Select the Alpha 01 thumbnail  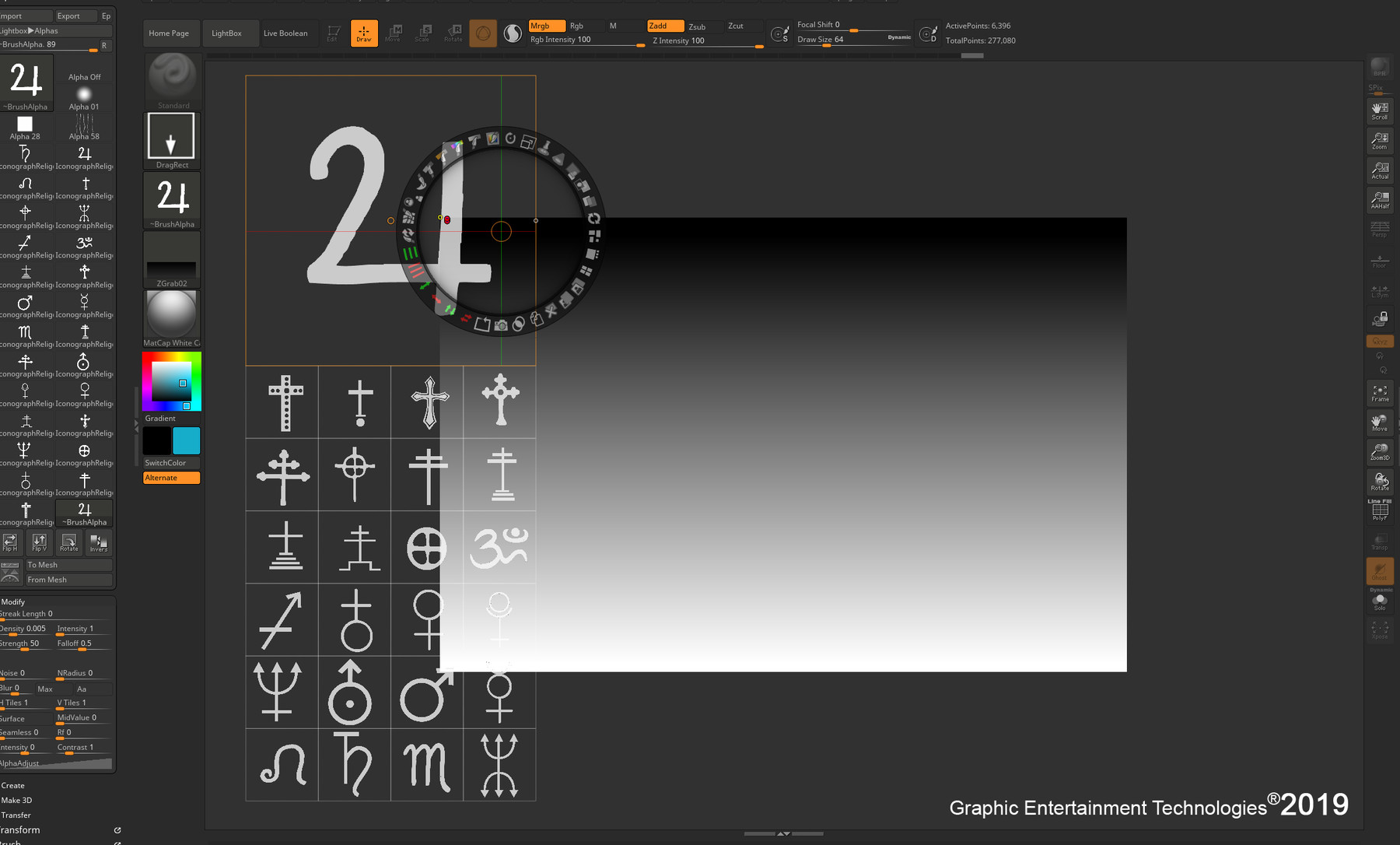(84, 98)
